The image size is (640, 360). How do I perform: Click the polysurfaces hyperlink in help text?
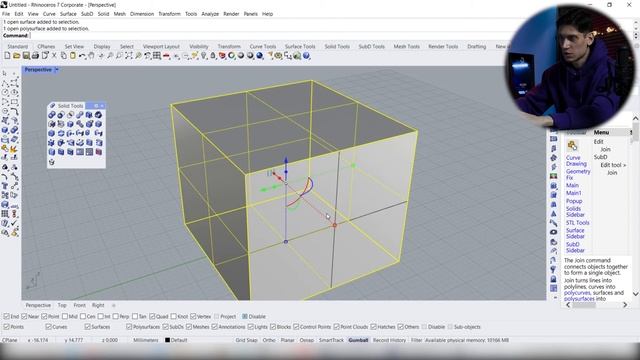coord(579,299)
